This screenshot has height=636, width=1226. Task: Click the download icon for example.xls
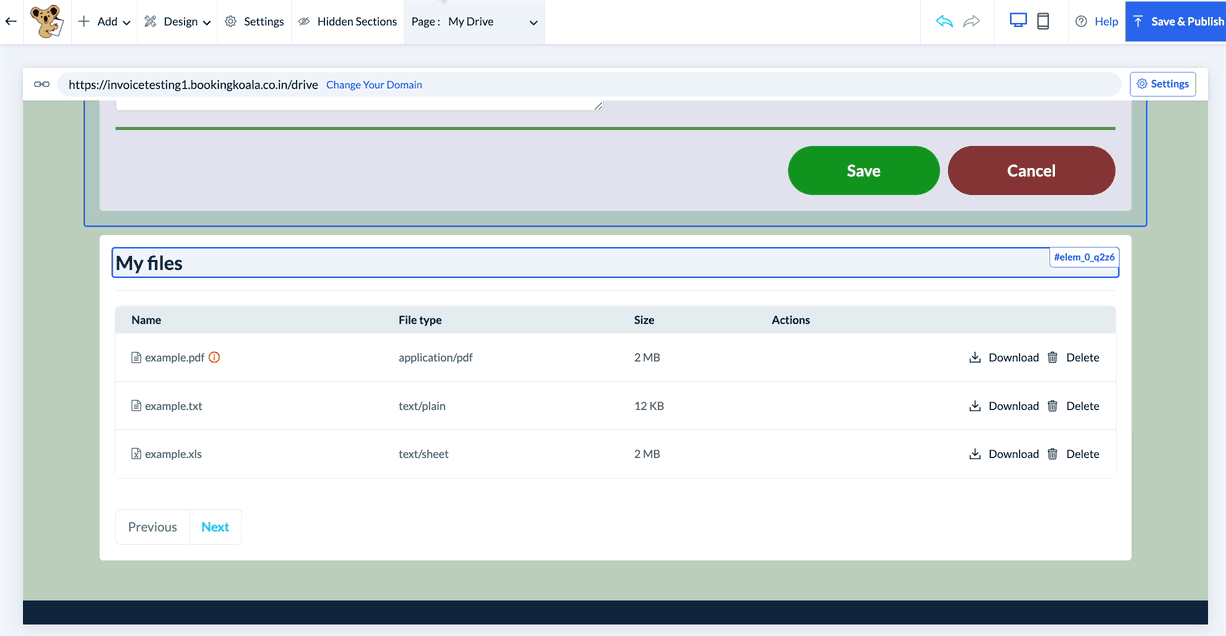coord(975,454)
